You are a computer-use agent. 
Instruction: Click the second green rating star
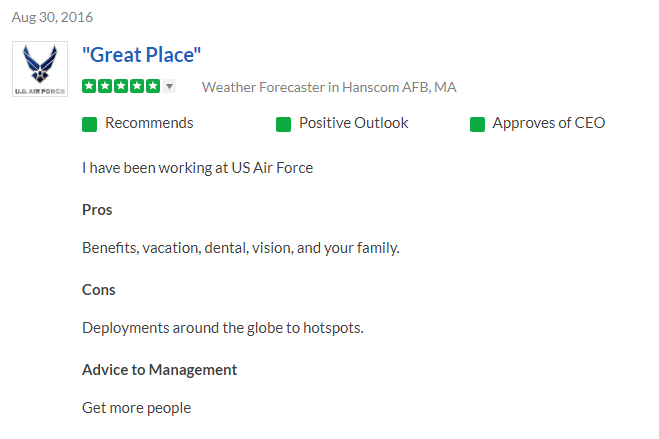pos(104,86)
